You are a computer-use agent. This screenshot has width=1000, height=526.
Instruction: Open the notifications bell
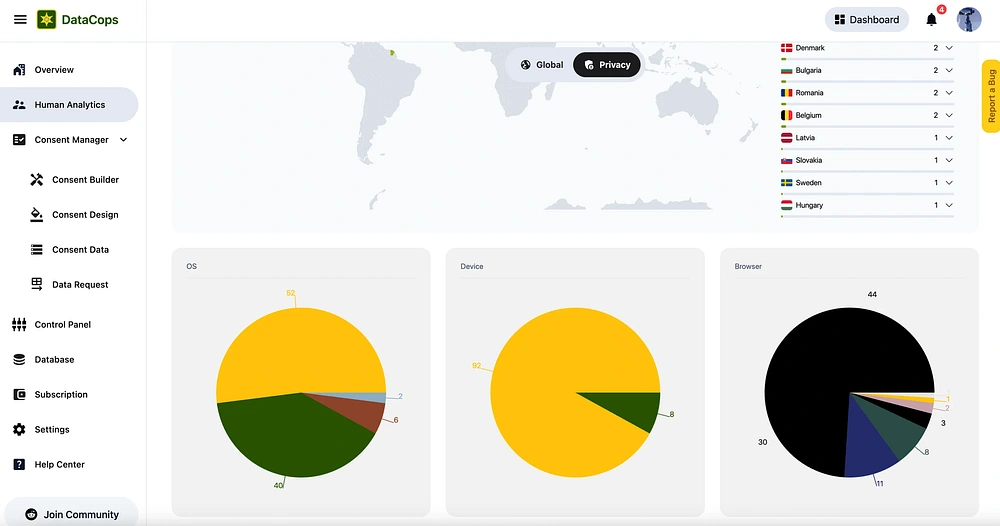[931, 20]
